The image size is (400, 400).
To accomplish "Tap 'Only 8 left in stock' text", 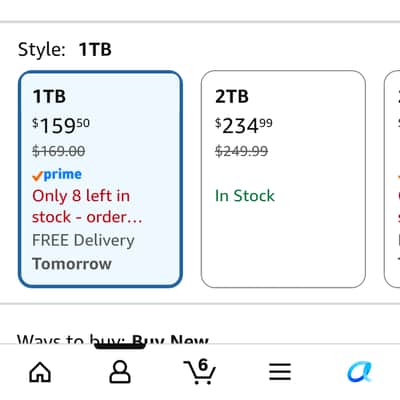I will pos(87,206).
